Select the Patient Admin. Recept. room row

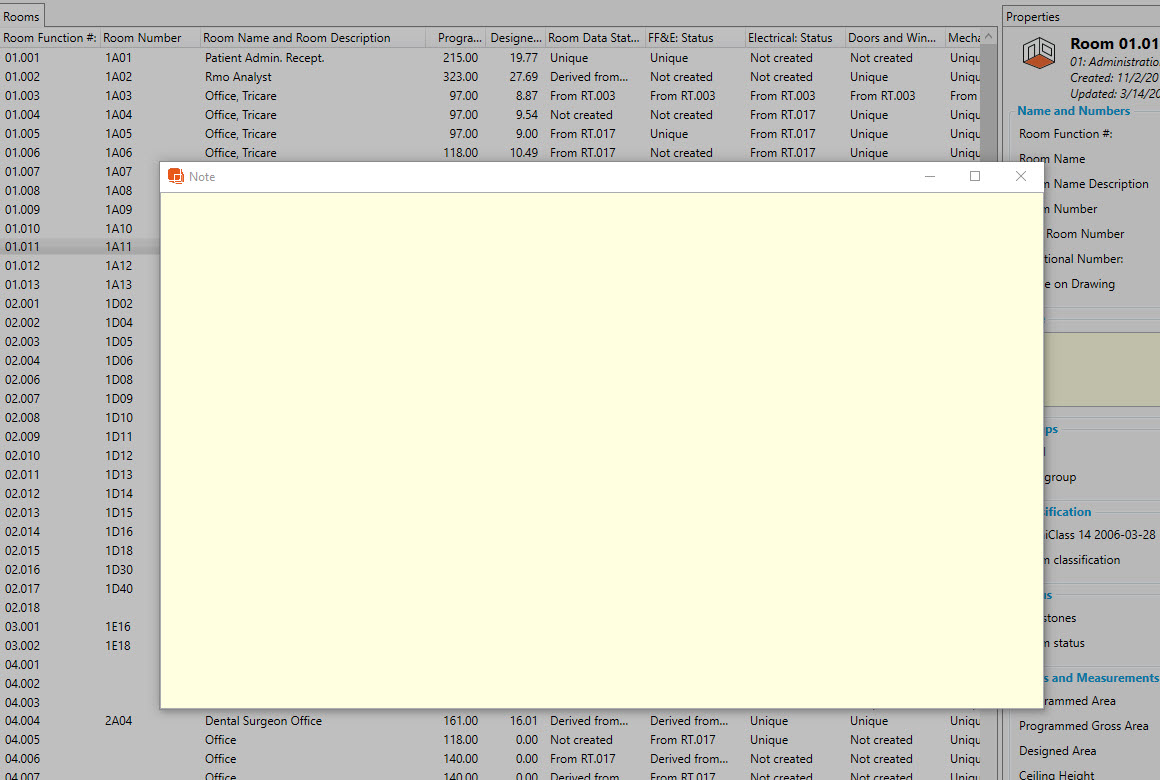click(265, 58)
